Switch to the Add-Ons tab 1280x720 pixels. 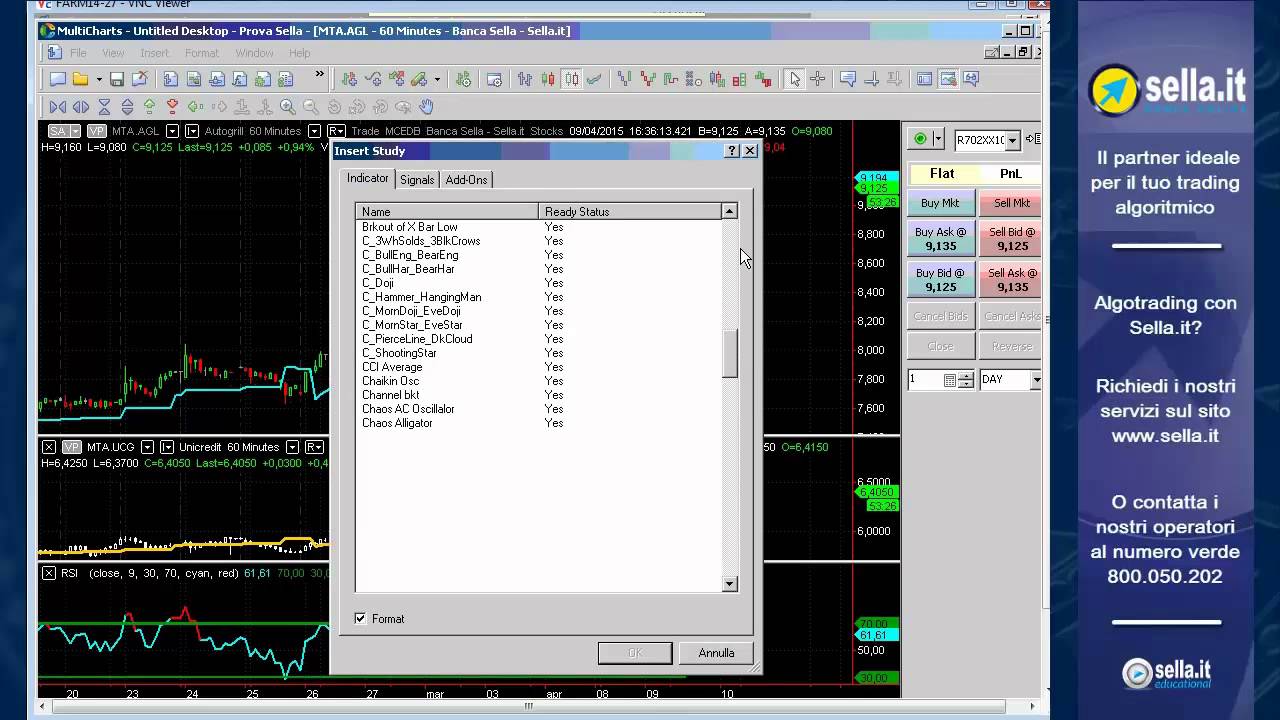466,180
